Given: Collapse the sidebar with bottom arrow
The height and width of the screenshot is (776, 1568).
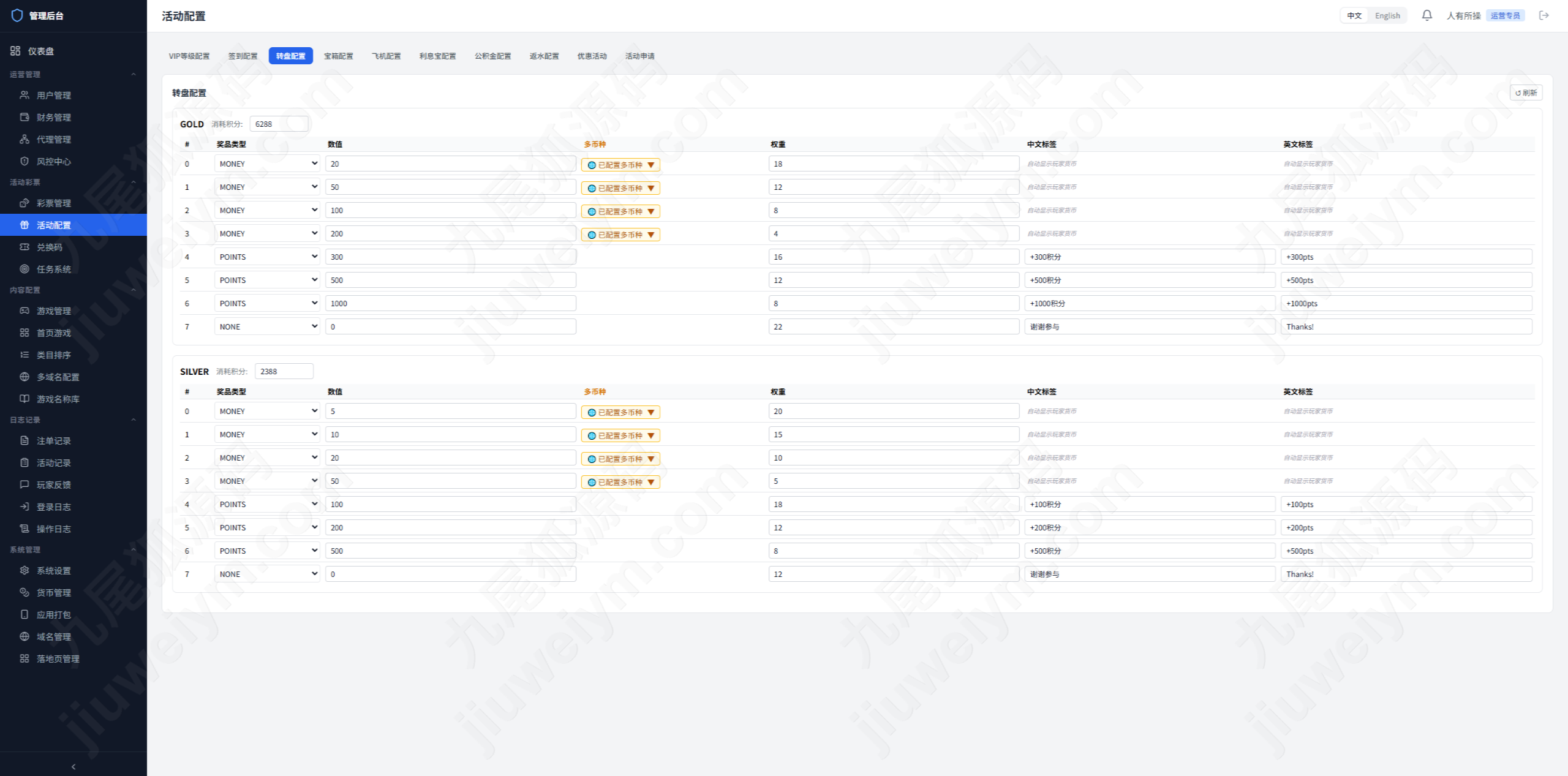Looking at the screenshot, I should click(x=73, y=766).
